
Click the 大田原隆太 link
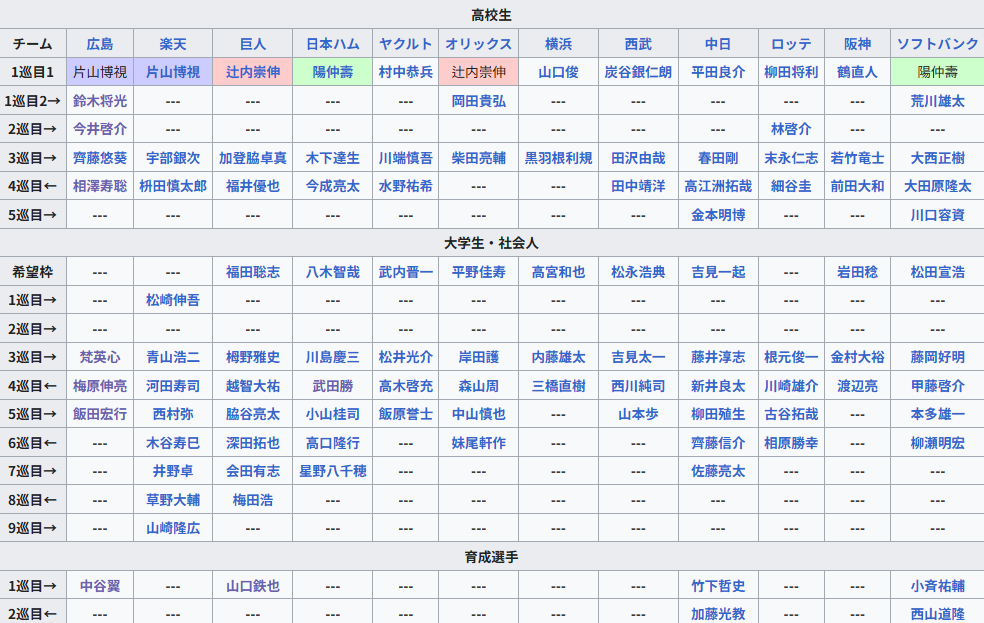pos(937,186)
